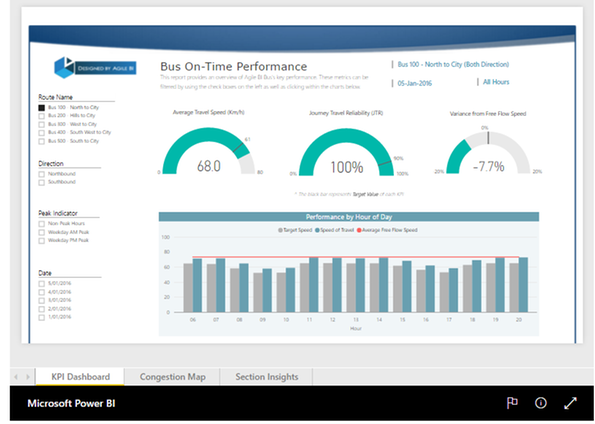This screenshot has height=424, width=595.
Task: Select the hour 17 teal bar
Action: tap(453, 290)
